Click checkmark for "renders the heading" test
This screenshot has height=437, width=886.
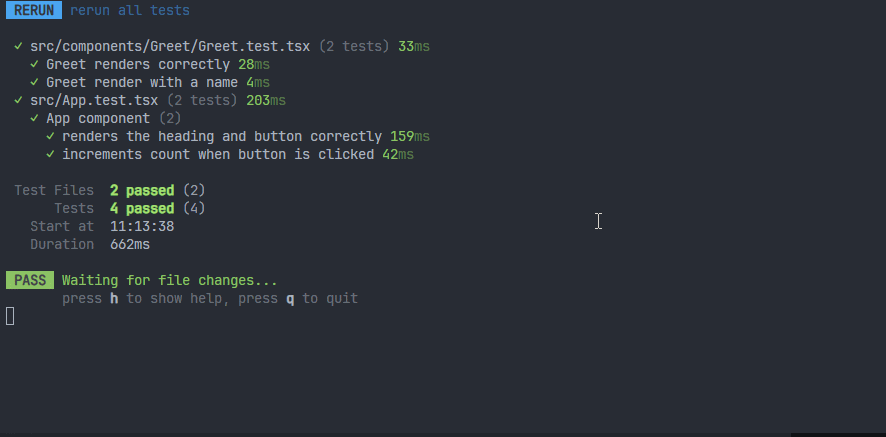click(50, 137)
